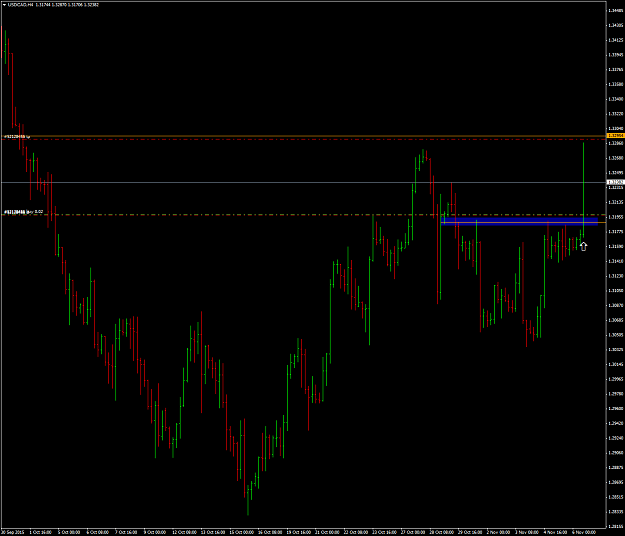The height and width of the screenshot is (536, 625).
Task: Click the USDCAD,H4 symbol title text
Action: [x=20, y=5]
